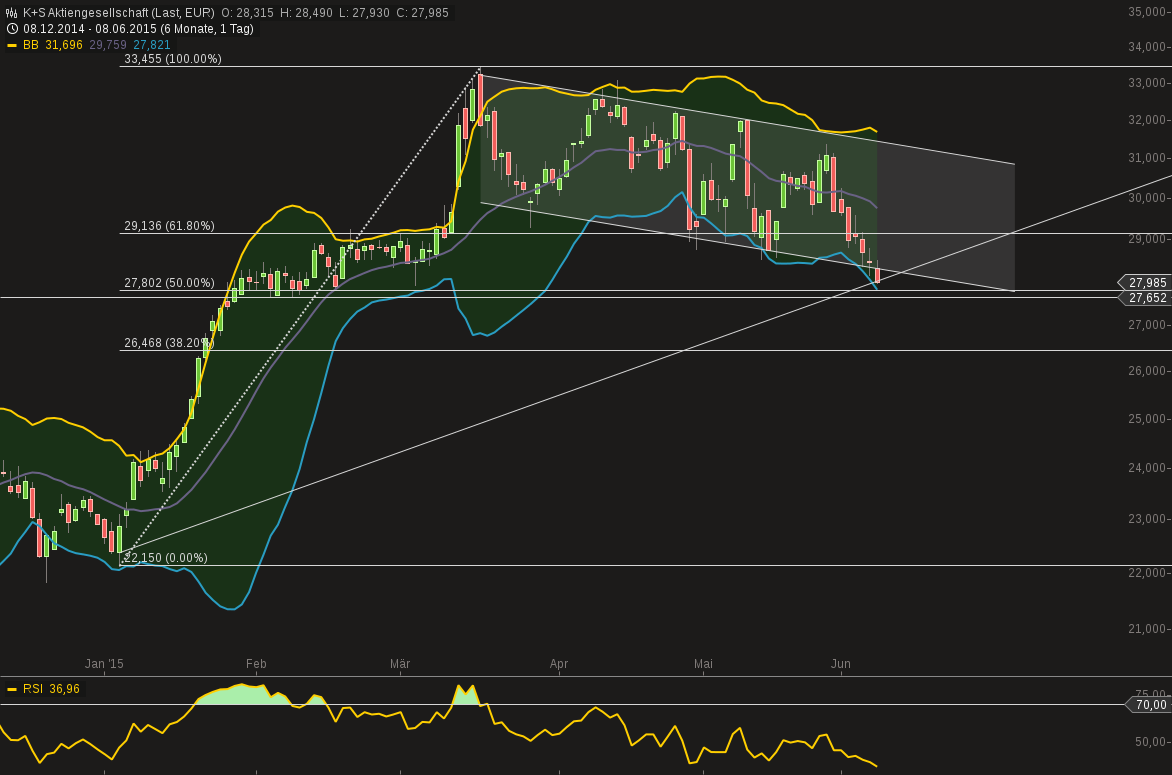Click the 25,000 price axis label
The width and height of the screenshot is (1172, 775).
1146,419
